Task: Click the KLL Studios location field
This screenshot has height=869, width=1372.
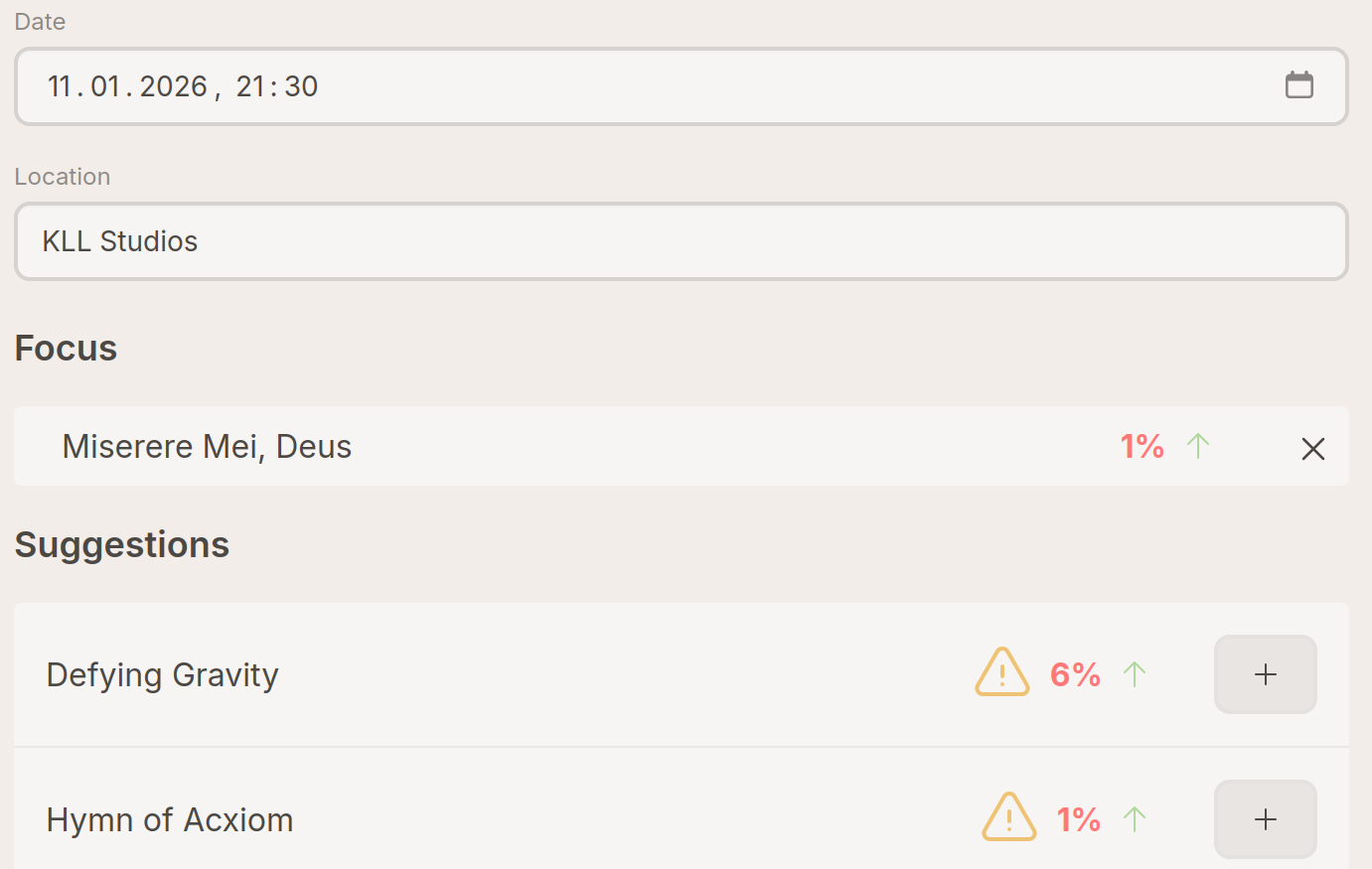Action: [681, 241]
